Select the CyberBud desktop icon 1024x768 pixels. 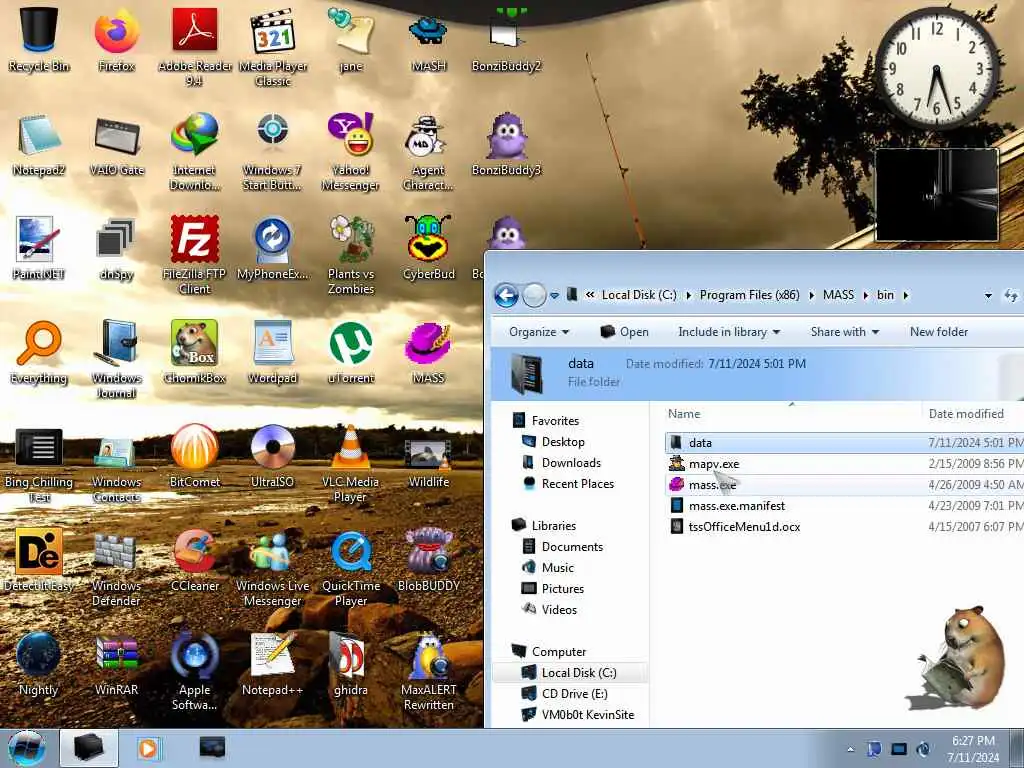(428, 248)
